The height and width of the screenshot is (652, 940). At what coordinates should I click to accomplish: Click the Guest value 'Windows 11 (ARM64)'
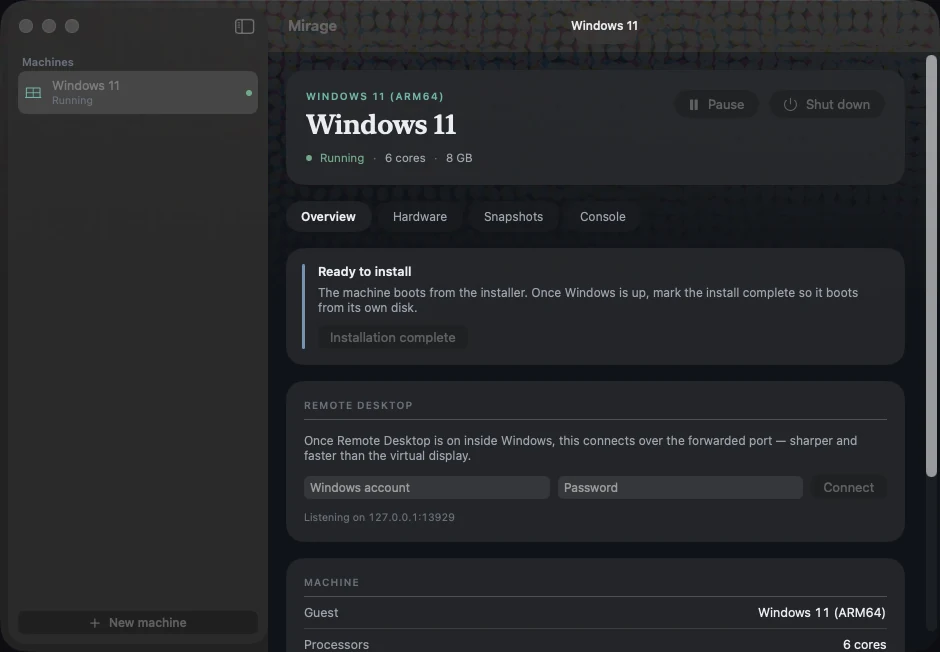[x=821, y=612]
